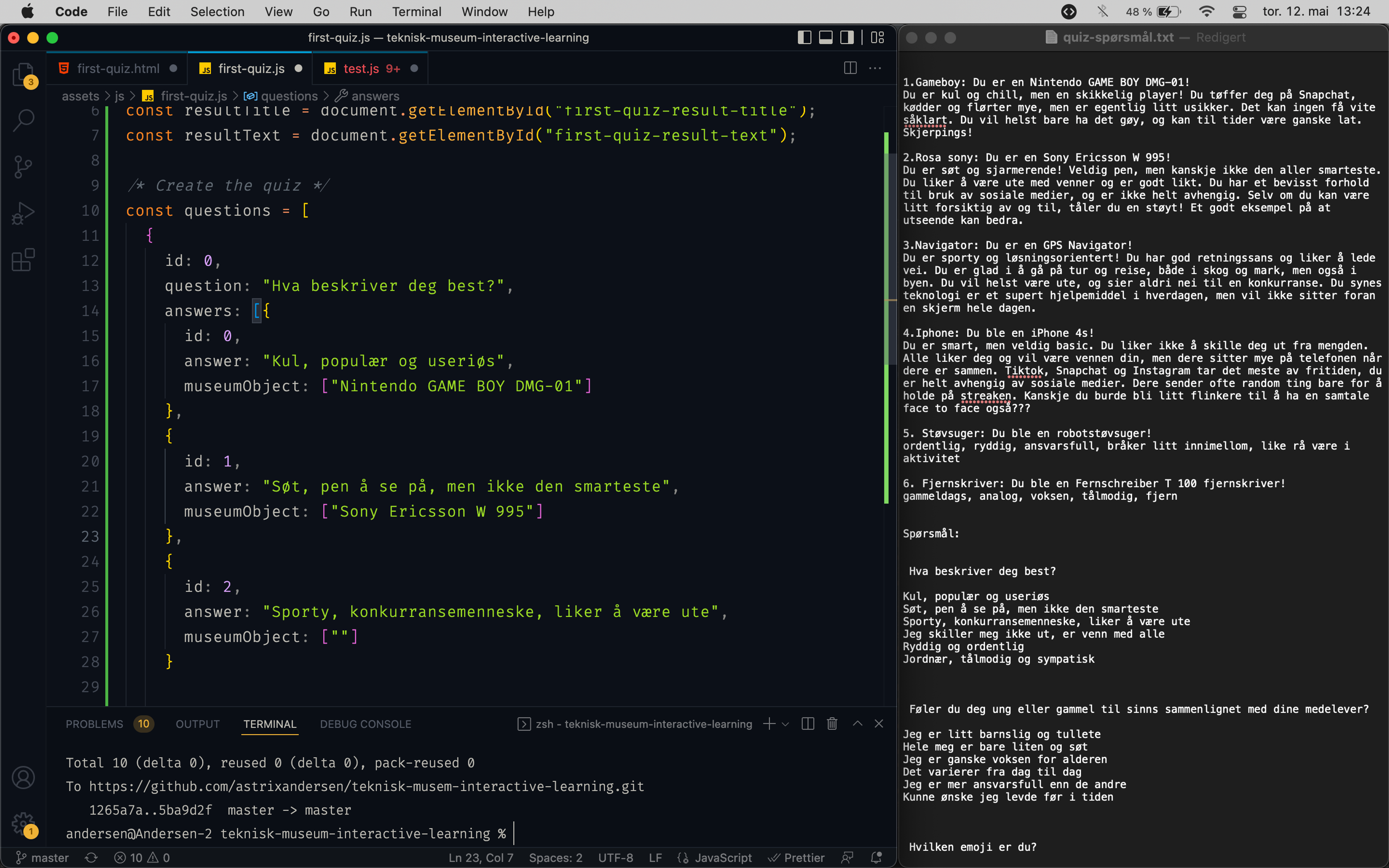Image resolution: width=1389 pixels, height=868 pixels.
Task: Click the Bluetooth off icon in menu bar
Action: tap(1102, 12)
